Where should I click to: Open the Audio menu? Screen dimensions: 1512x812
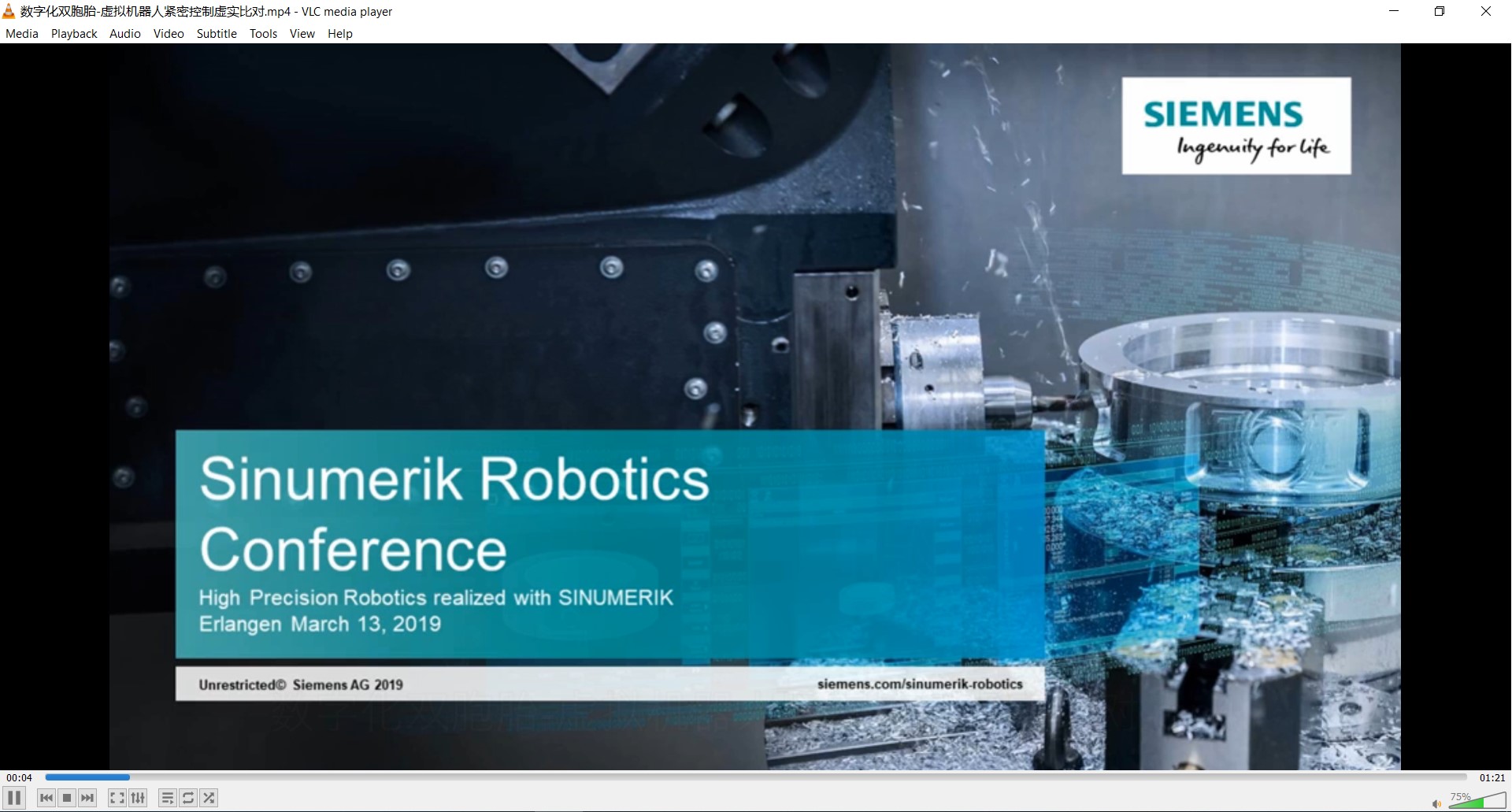[125, 33]
